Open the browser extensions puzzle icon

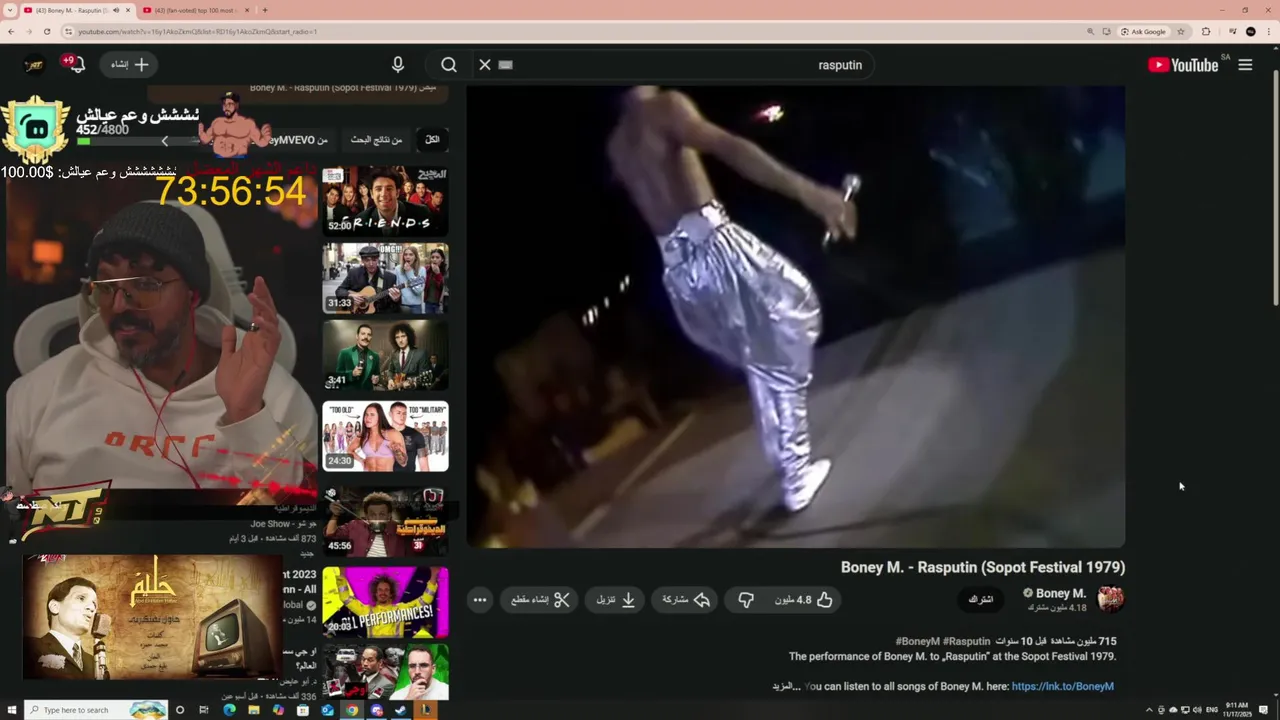[x=1206, y=31]
